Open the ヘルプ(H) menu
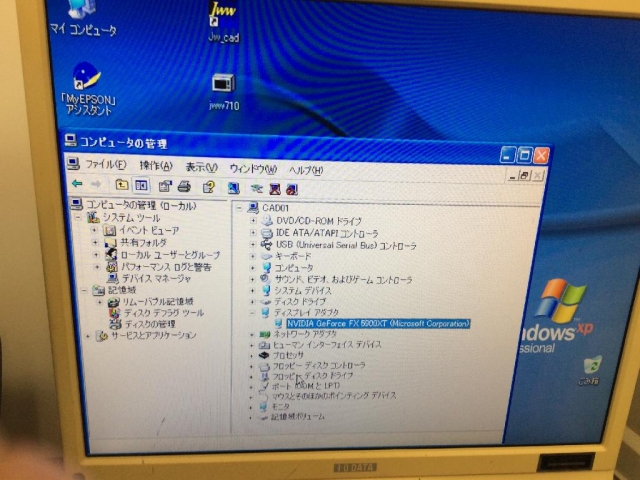This screenshot has width=640, height=480. [x=306, y=170]
